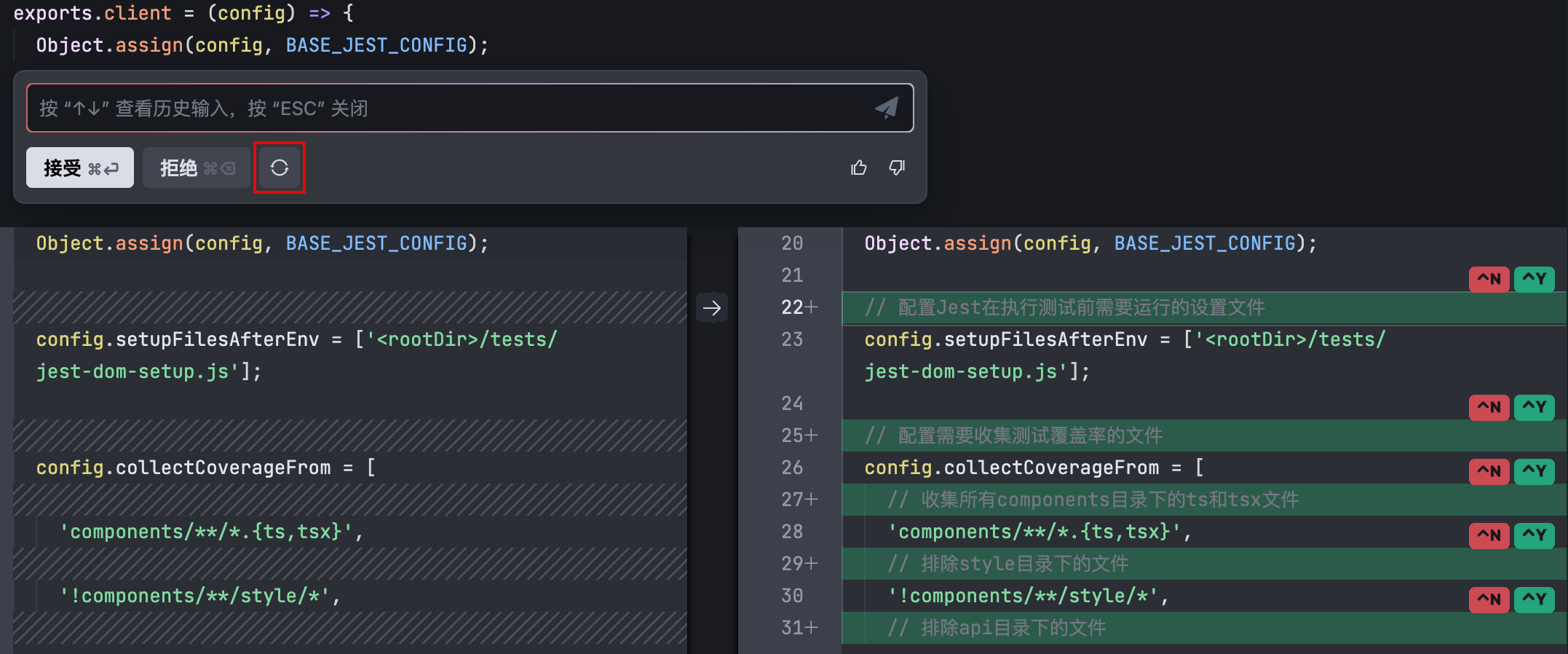This screenshot has height=654, width=1568.
Task: Click line number 22+ in the gutter
Action: pyautogui.click(x=799, y=307)
